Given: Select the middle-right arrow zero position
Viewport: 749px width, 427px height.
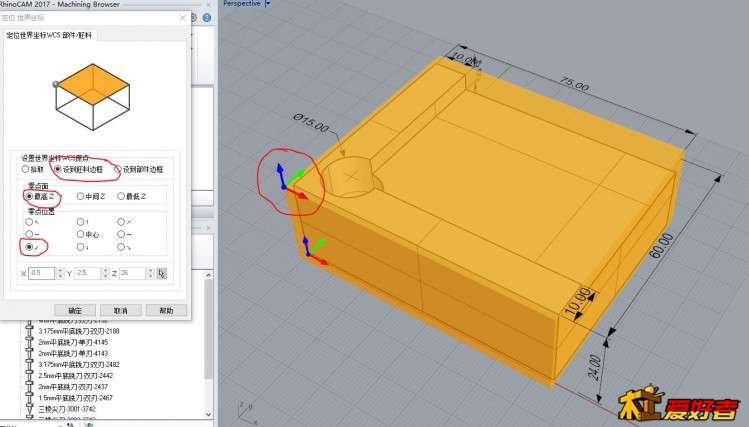Looking at the screenshot, I should click(124, 235).
